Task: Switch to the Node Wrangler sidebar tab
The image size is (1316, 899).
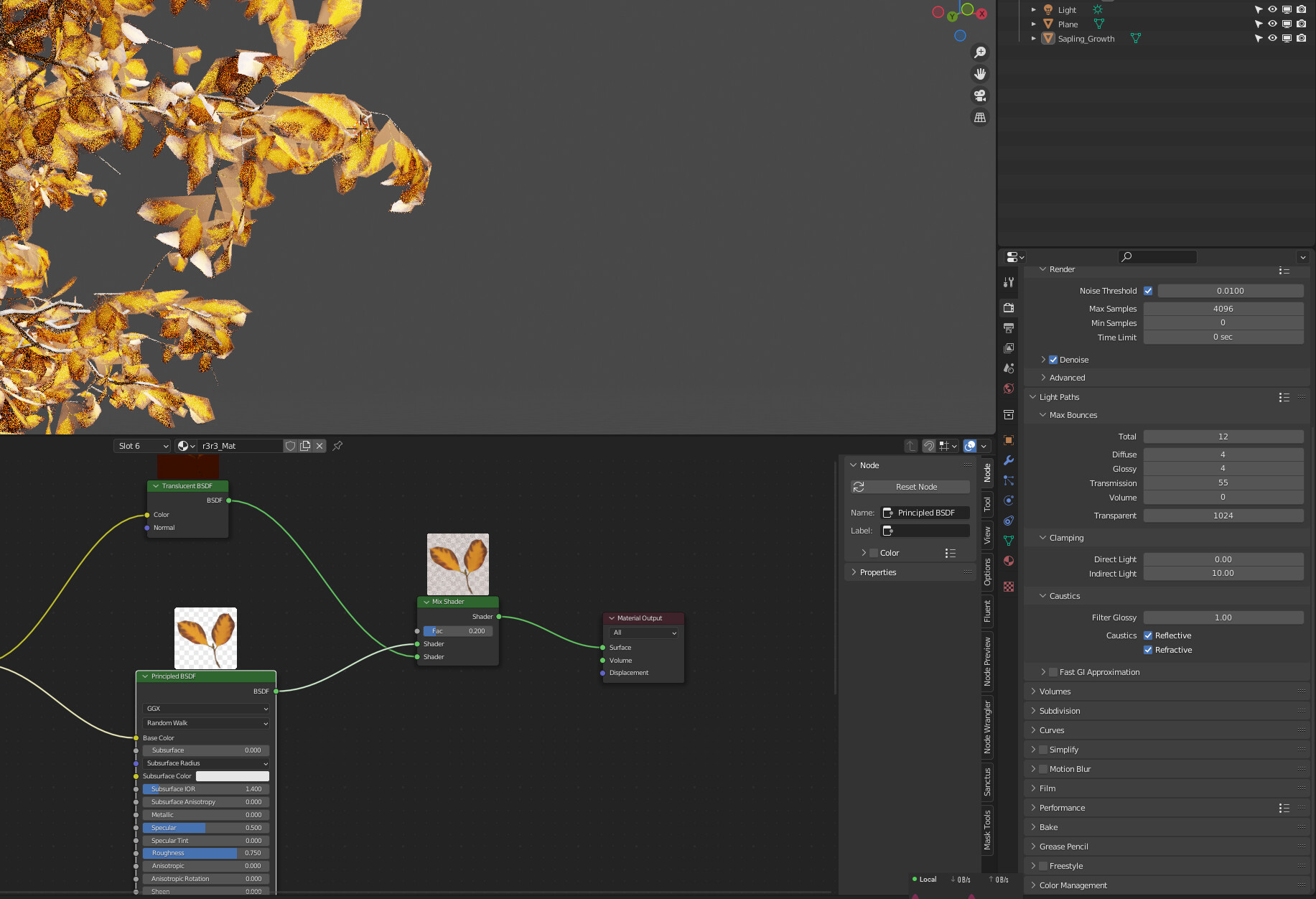Action: (988, 725)
